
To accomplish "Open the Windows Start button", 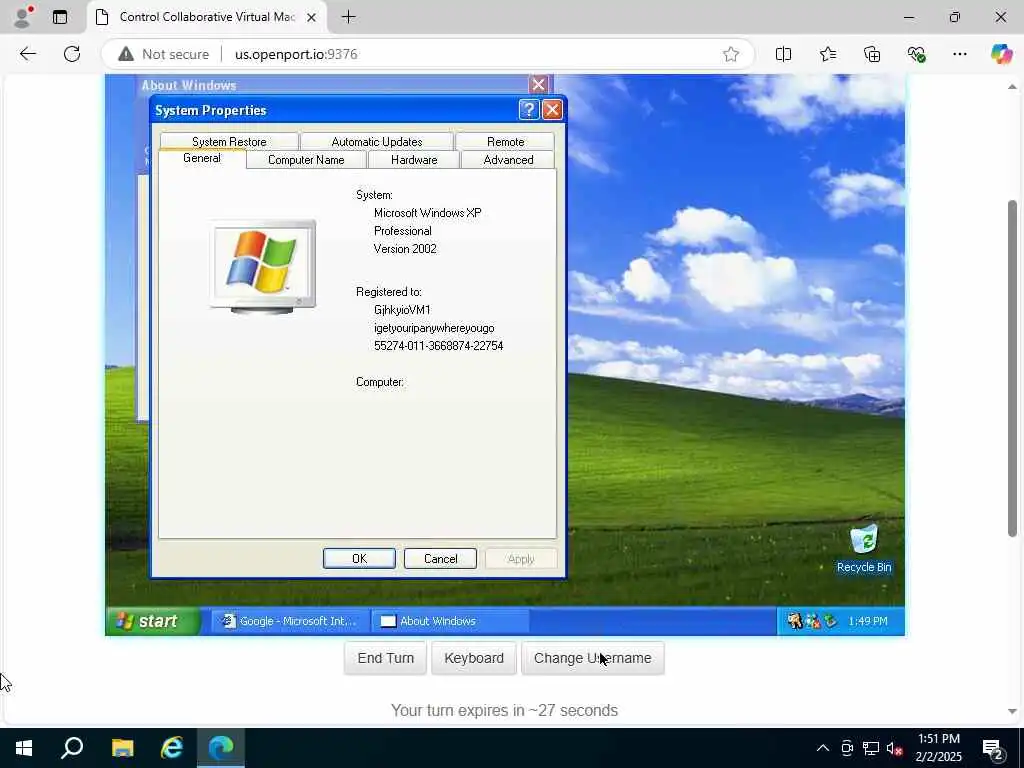I will (24, 748).
